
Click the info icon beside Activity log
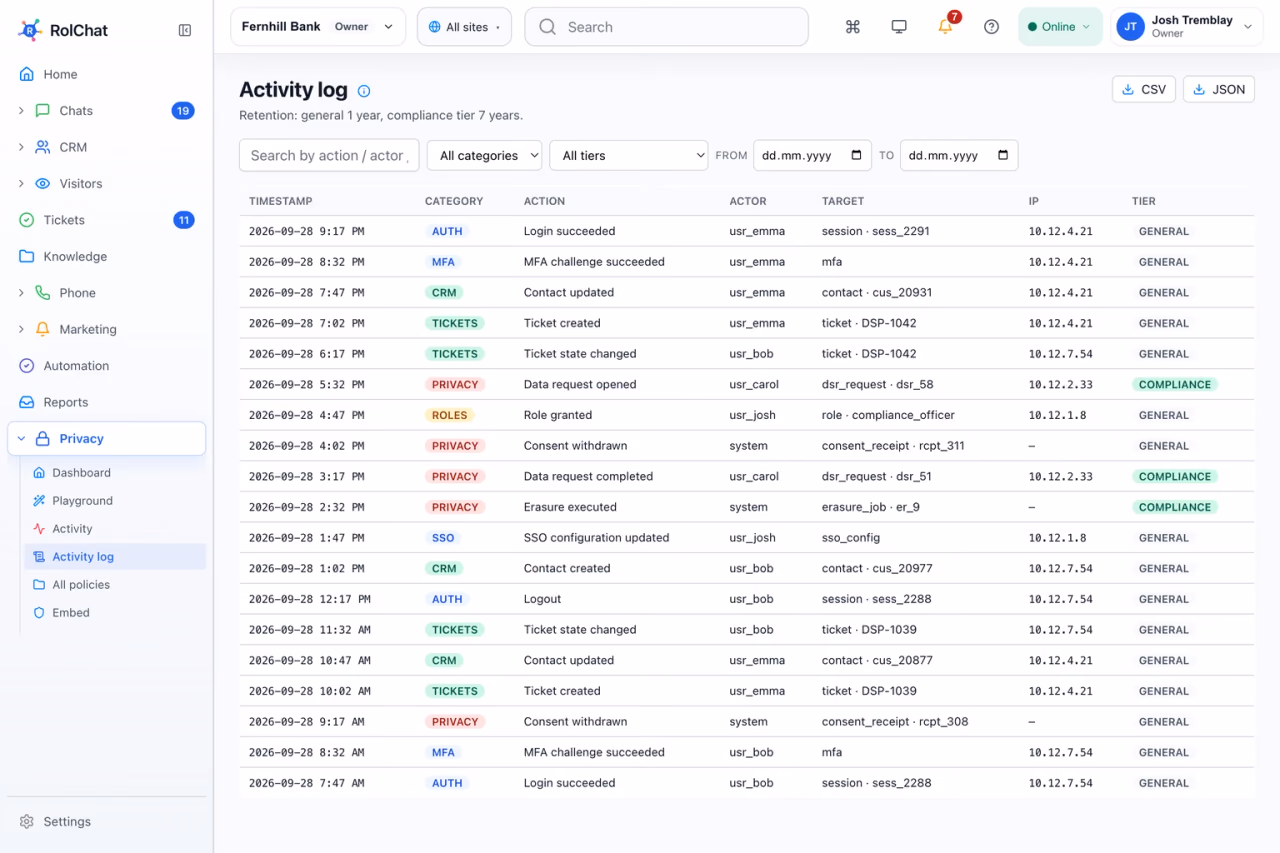click(x=364, y=91)
